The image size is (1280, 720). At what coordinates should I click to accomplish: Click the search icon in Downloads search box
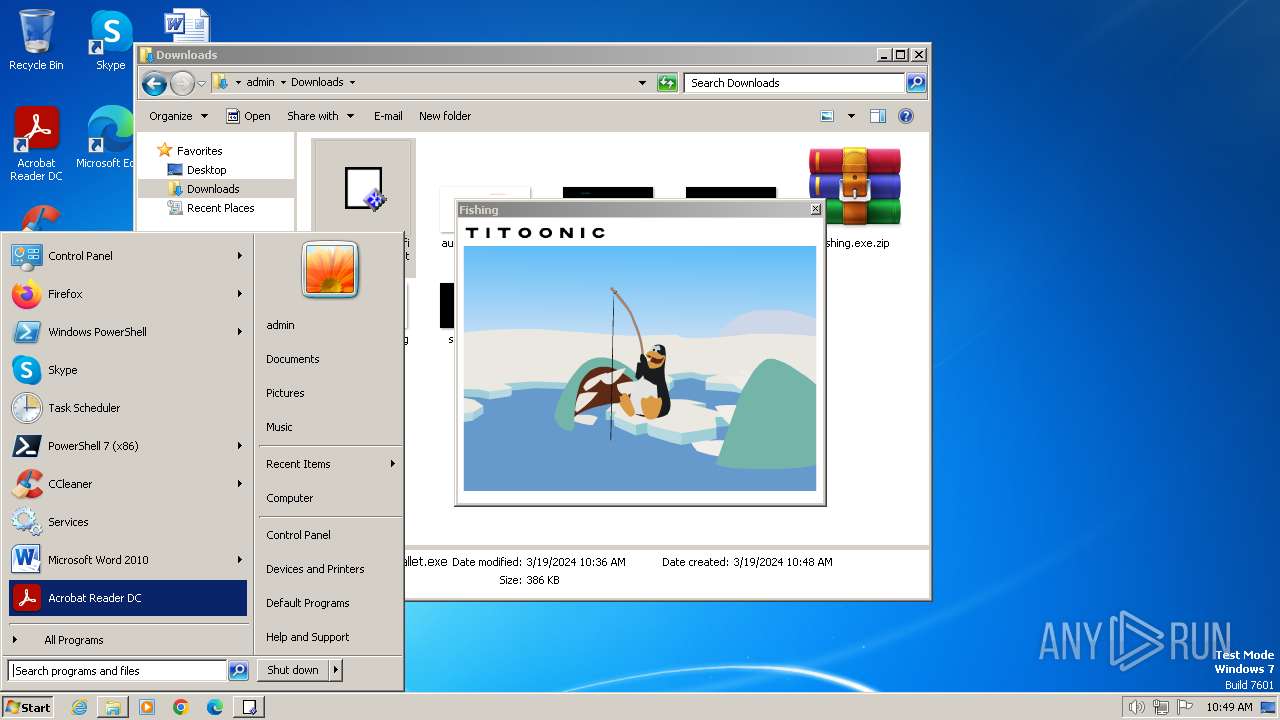pos(915,83)
